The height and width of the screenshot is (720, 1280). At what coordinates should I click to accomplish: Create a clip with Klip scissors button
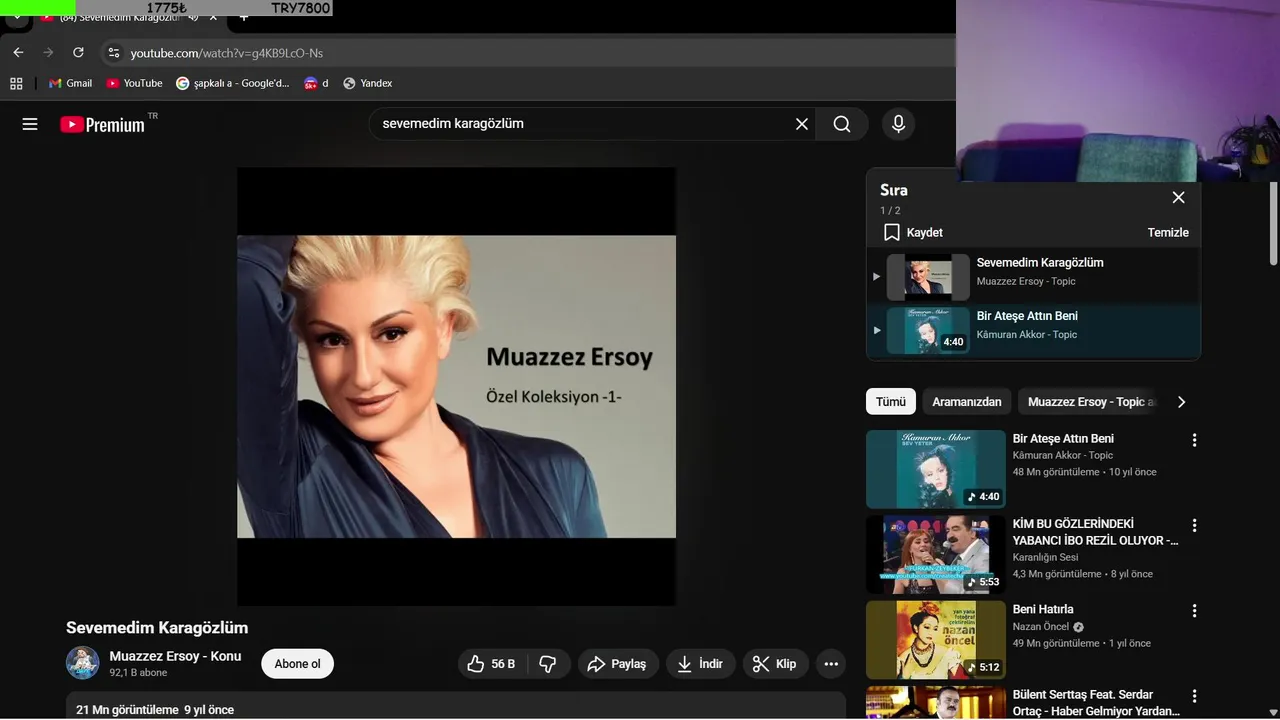[775, 664]
